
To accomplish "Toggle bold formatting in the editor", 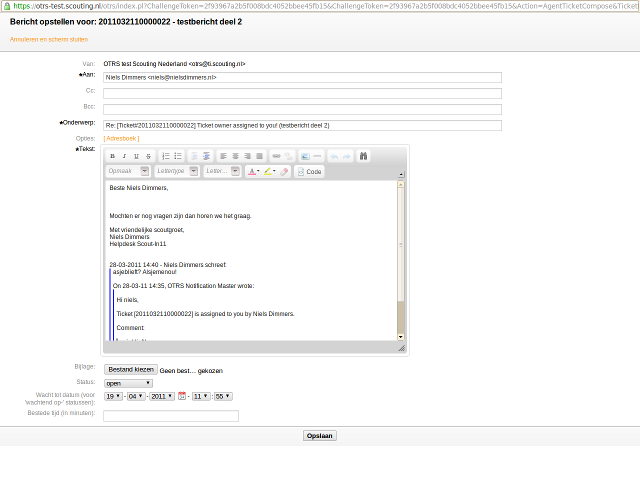I will [113, 156].
